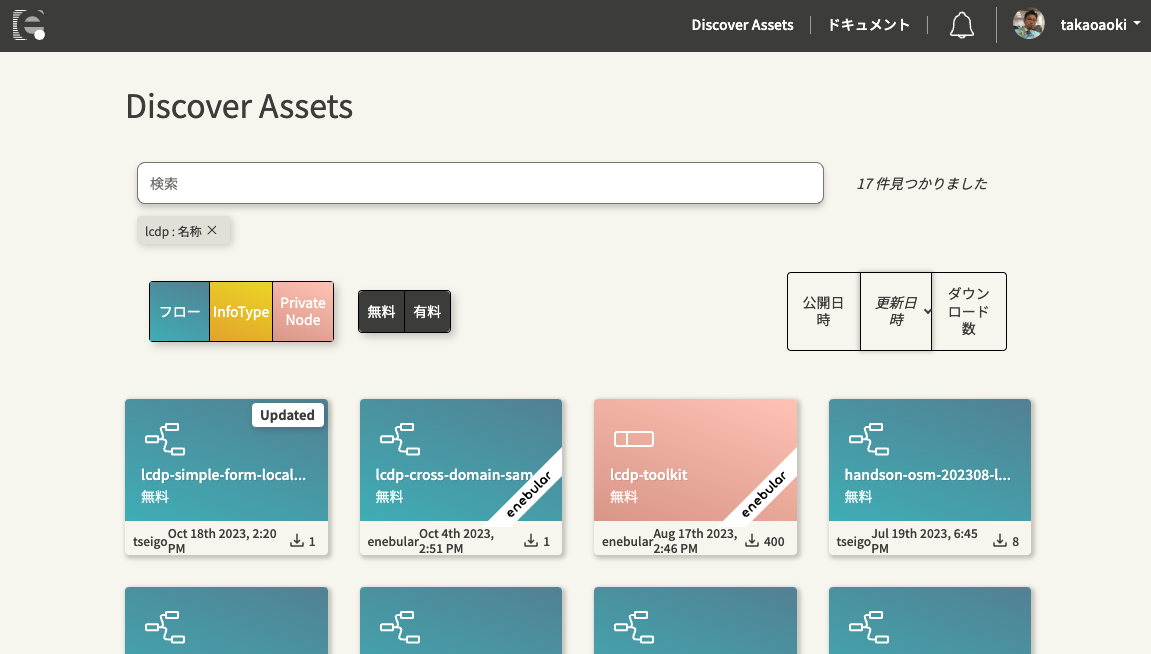
Task: Click the takaoaki user avatar
Action: (1028, 25)
